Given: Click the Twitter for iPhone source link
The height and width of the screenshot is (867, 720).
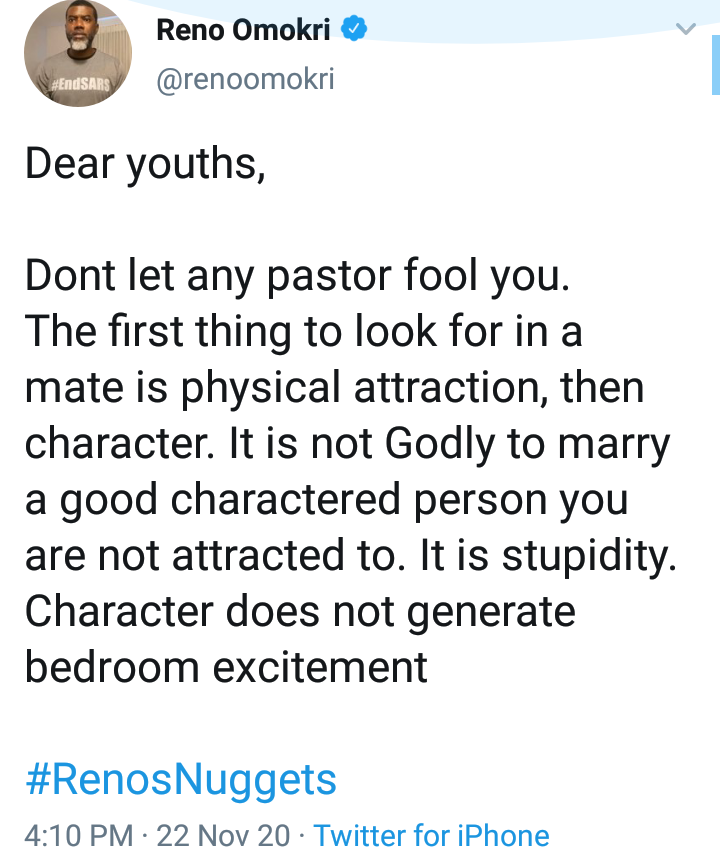Looking at the screenshot, I should pos(431,835).
